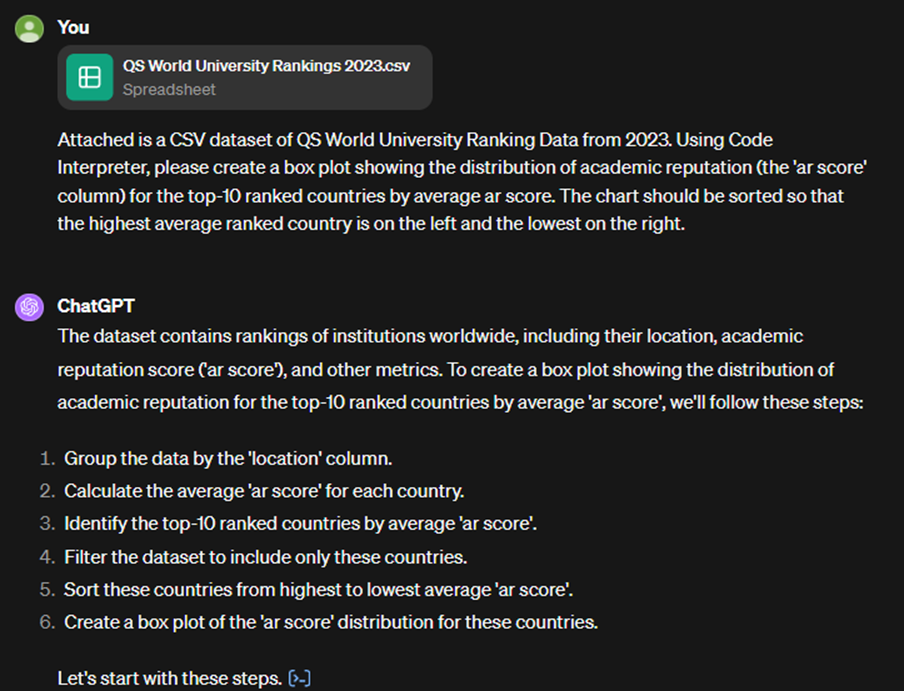Click the line ending "we'll follow these steps:"
This screenshot has height=691, width=904.
[x=456, y=402]
